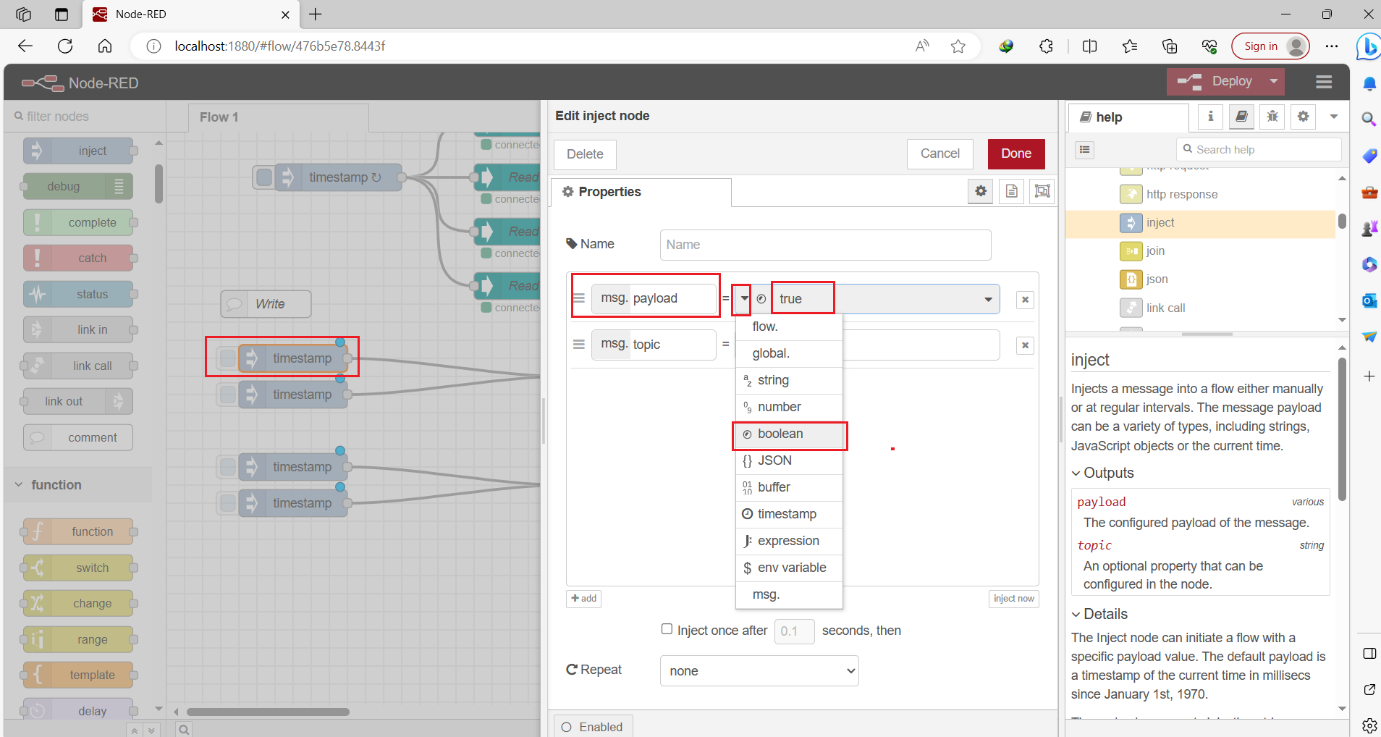Open the payload type selector arrow
The width and height of the screenshot is (1381, 737).
click(x=744, y=299)
